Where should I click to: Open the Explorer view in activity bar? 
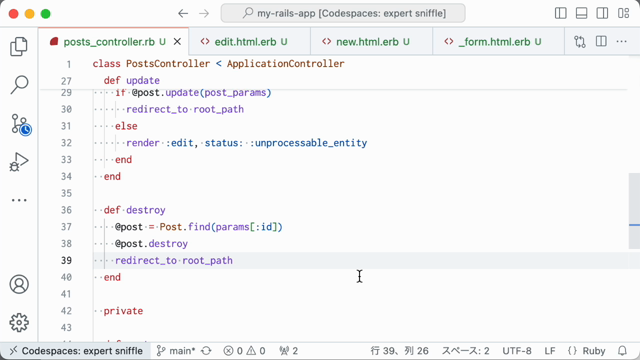(x=19, y=46)
